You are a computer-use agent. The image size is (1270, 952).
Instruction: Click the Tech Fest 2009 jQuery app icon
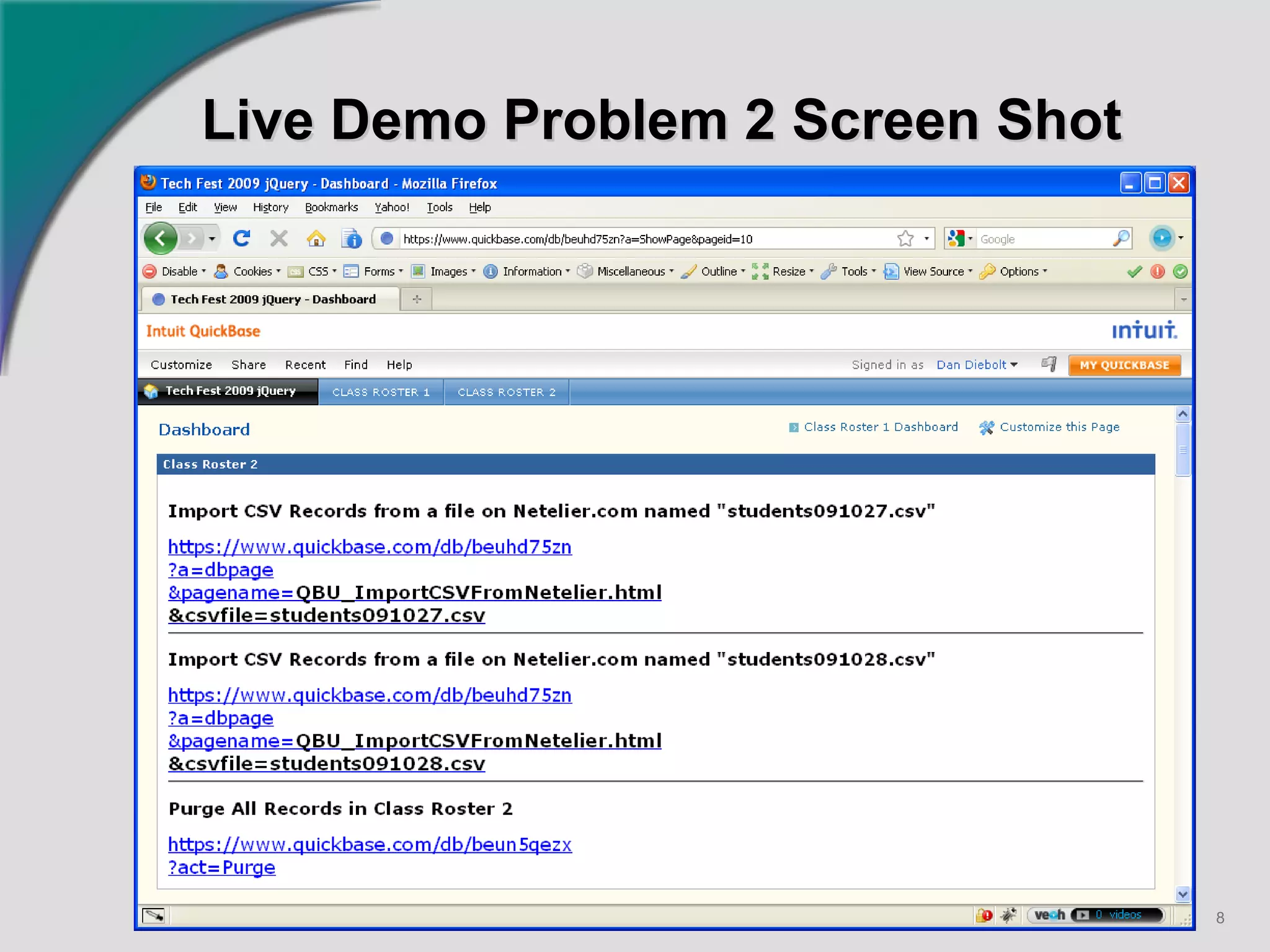tap(151, 391)
